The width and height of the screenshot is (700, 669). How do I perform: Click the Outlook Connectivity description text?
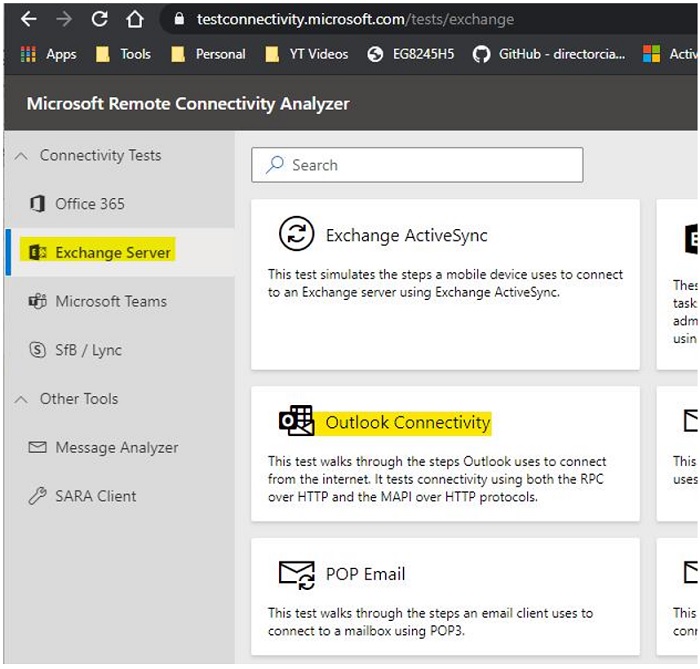pos(437,479)
